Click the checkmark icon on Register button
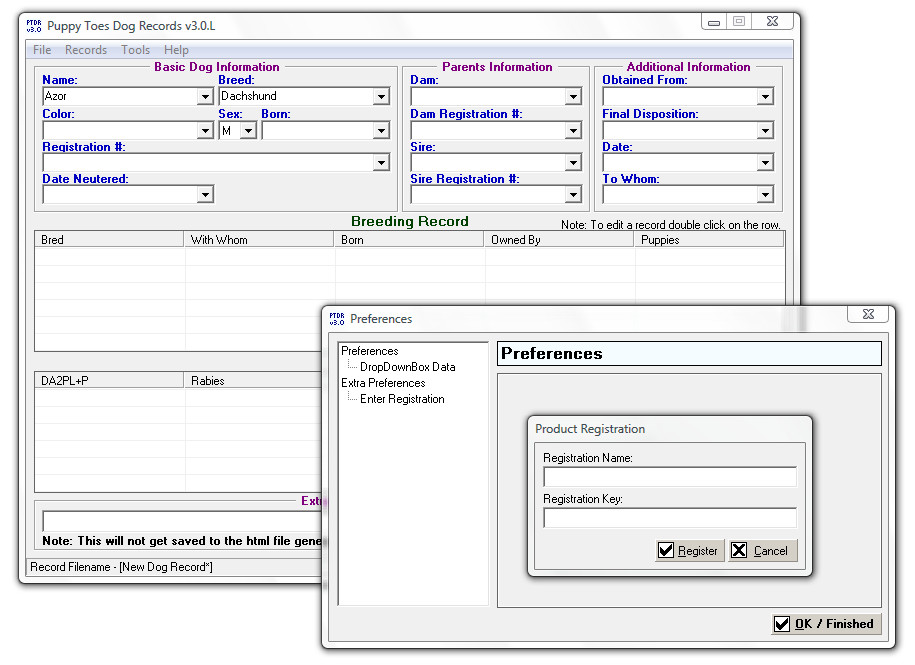Image resolution: width=915 pixels, height=665 pixels. click(x=666, y=551)
